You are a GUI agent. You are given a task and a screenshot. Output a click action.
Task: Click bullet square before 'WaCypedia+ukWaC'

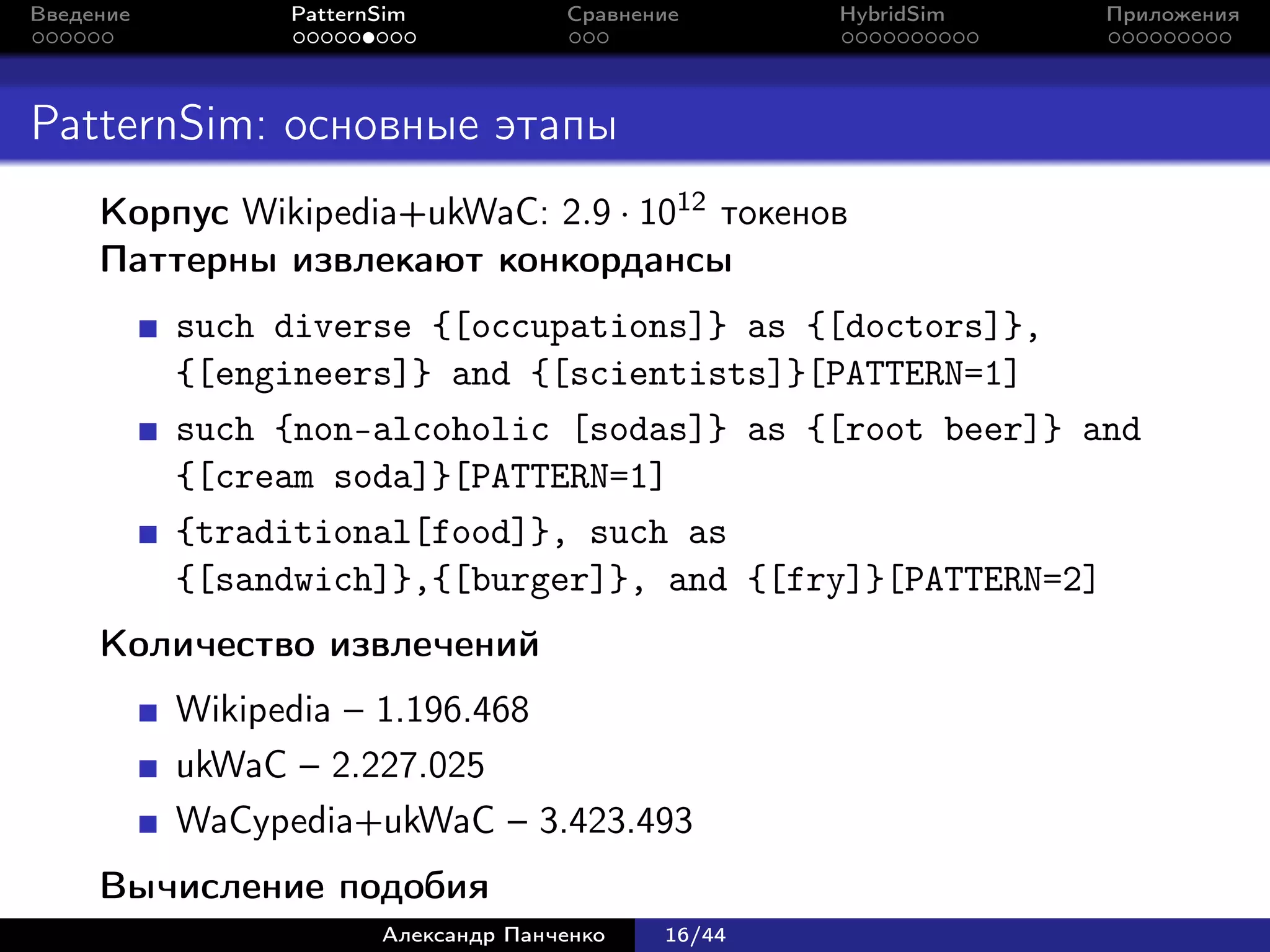148,824
